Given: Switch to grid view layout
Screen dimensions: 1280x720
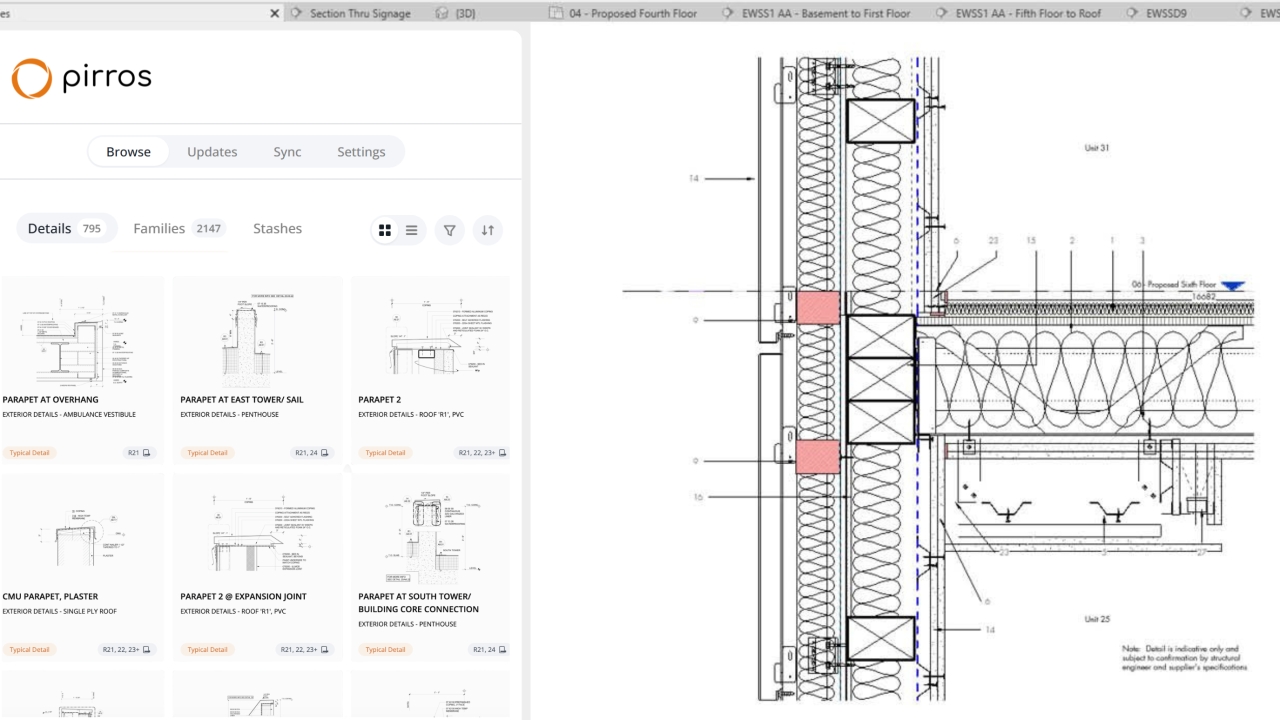Looking at the screenshot, I should 384,230.
